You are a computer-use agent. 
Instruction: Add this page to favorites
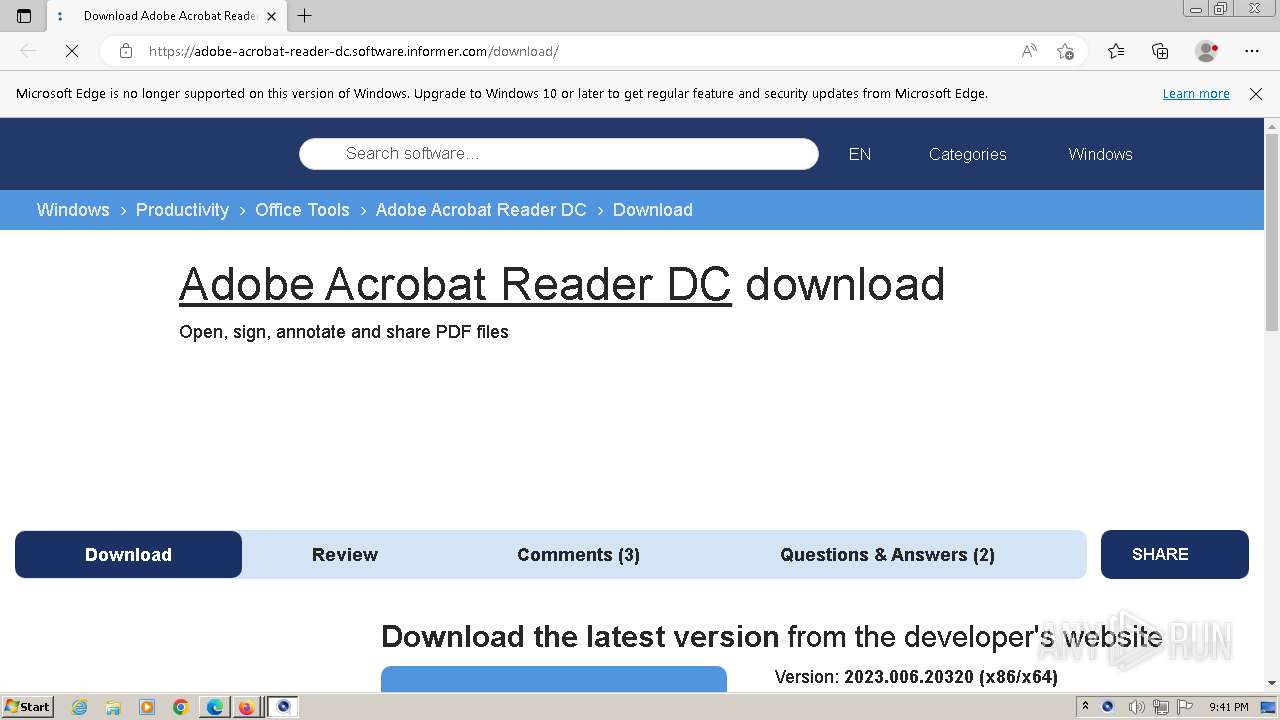tap(1065, 51)
